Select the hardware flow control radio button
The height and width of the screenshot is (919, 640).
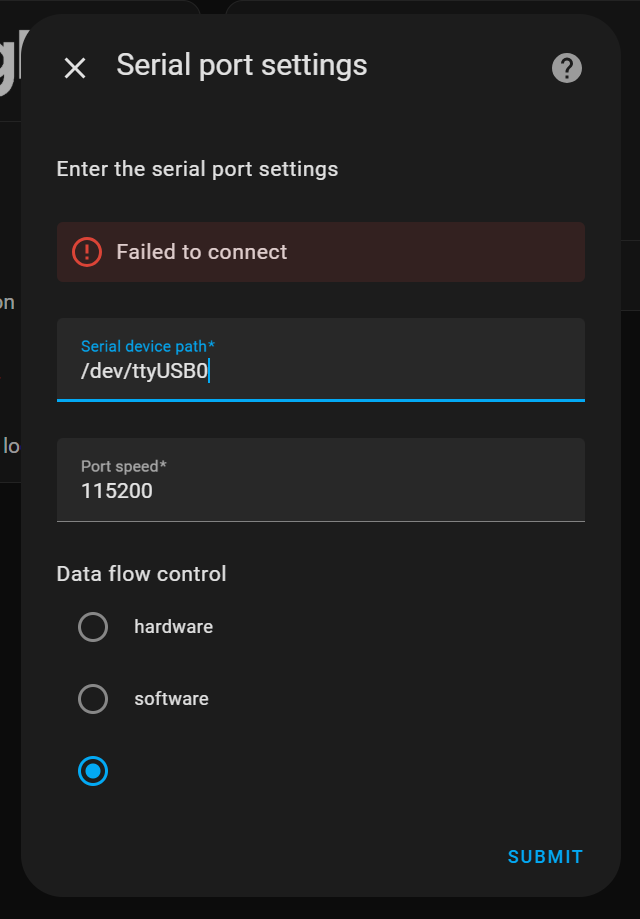tap(93, 627)
